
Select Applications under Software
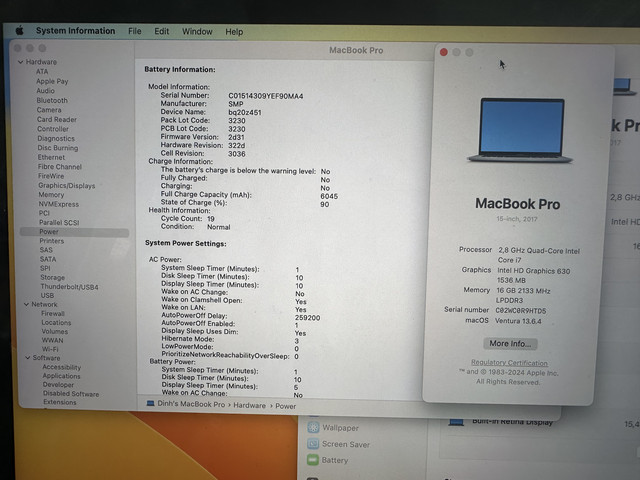pos(61,376)
